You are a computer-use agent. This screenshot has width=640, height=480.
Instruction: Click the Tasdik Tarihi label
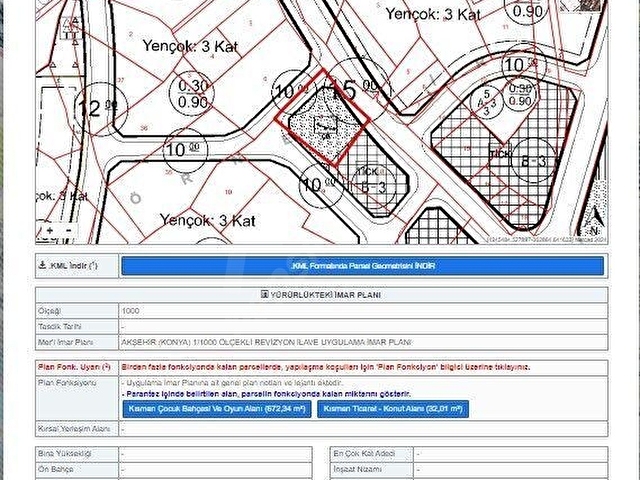pos(60,327)
